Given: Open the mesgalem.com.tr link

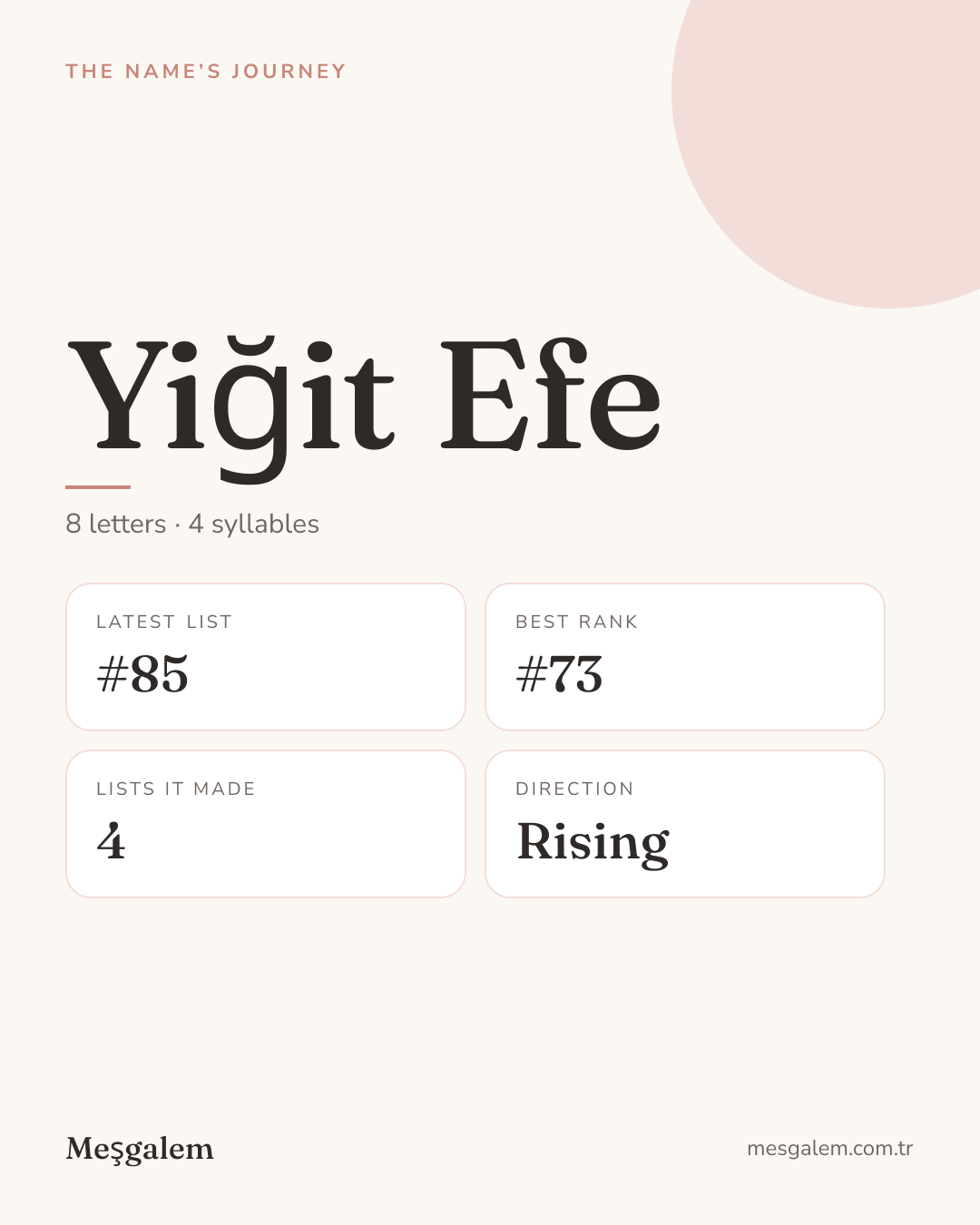Looking at the screenshot, I should click(x=829, y=1149).
